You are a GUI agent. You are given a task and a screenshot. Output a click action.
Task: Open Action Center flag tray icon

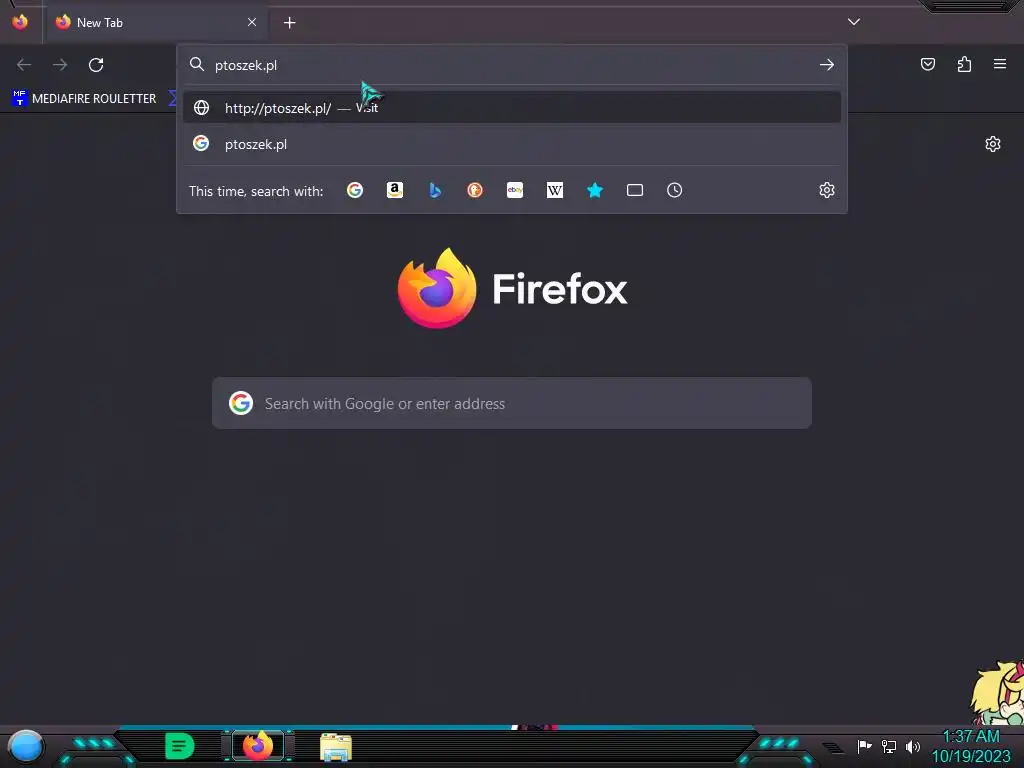[865, 746]
